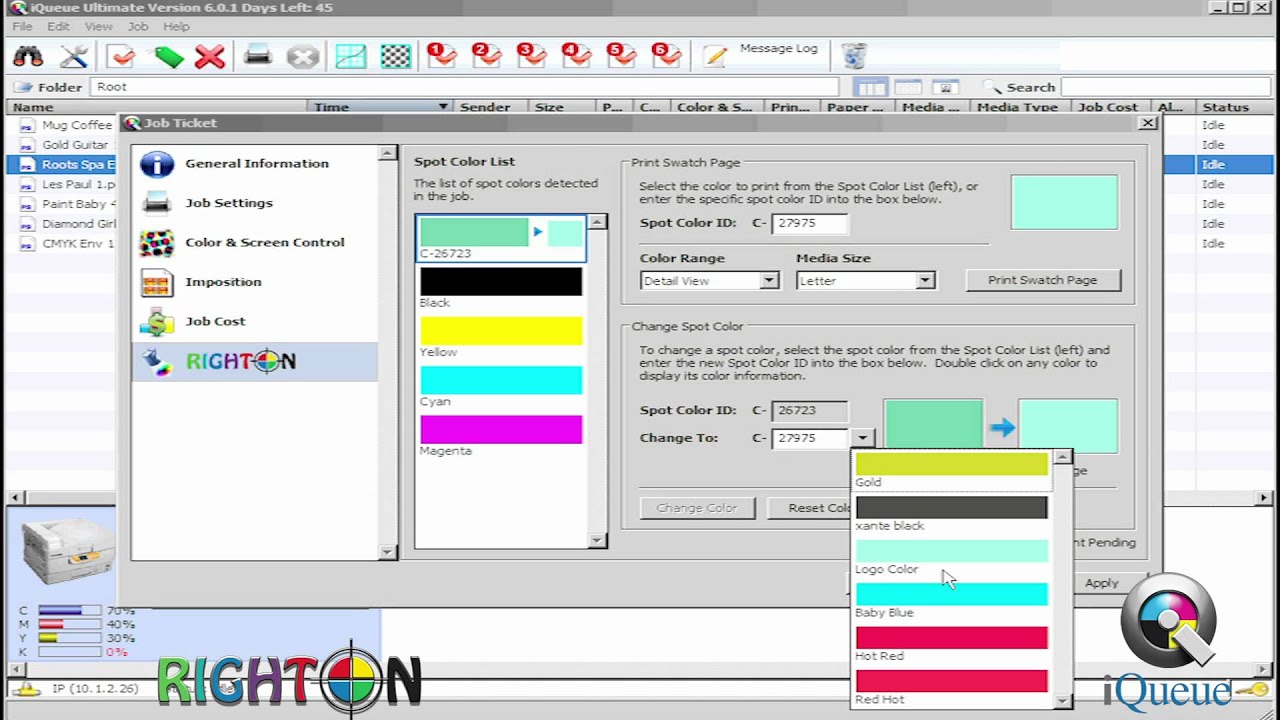1280x720 pixels.
Task: Click the red X delete job icon
Action: coord(210,56)
